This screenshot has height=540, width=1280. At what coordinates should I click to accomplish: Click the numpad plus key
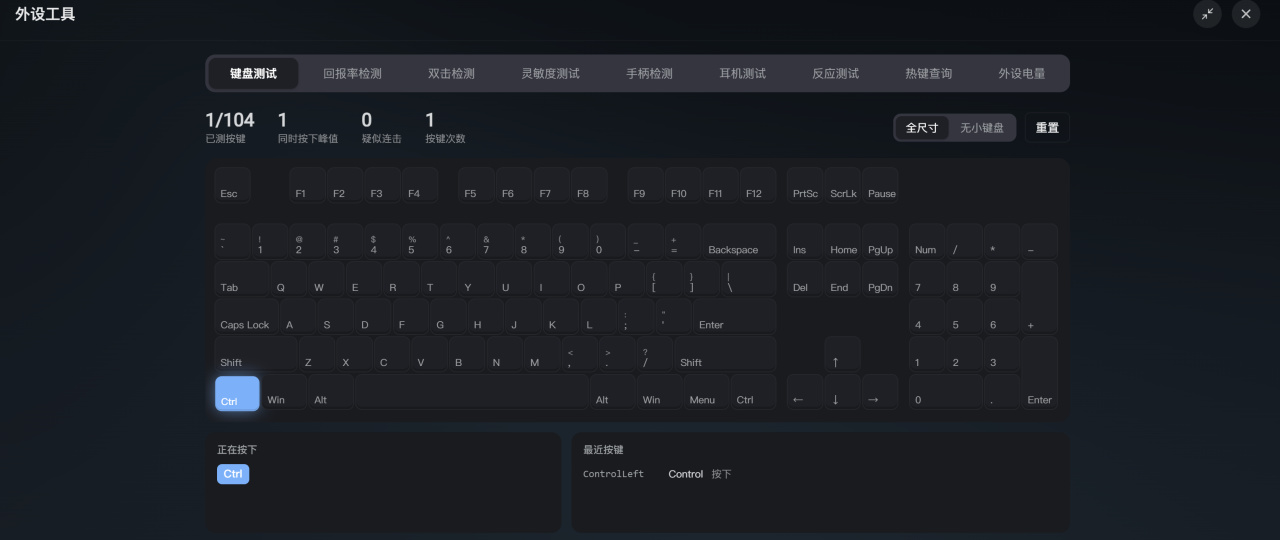pos(1040,298)
